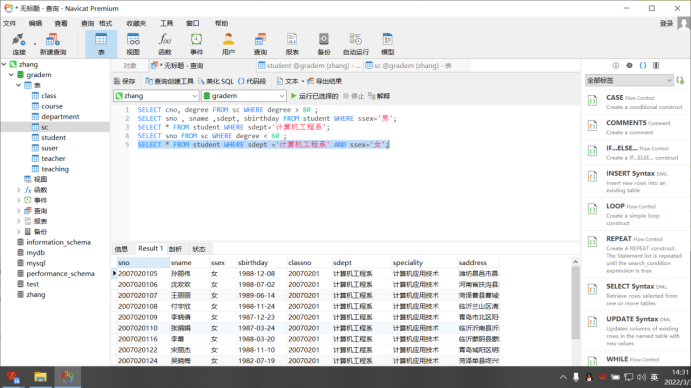Open the Edit menu
Image resolution: width=691 pixels, height=388 pixels.
35,23
